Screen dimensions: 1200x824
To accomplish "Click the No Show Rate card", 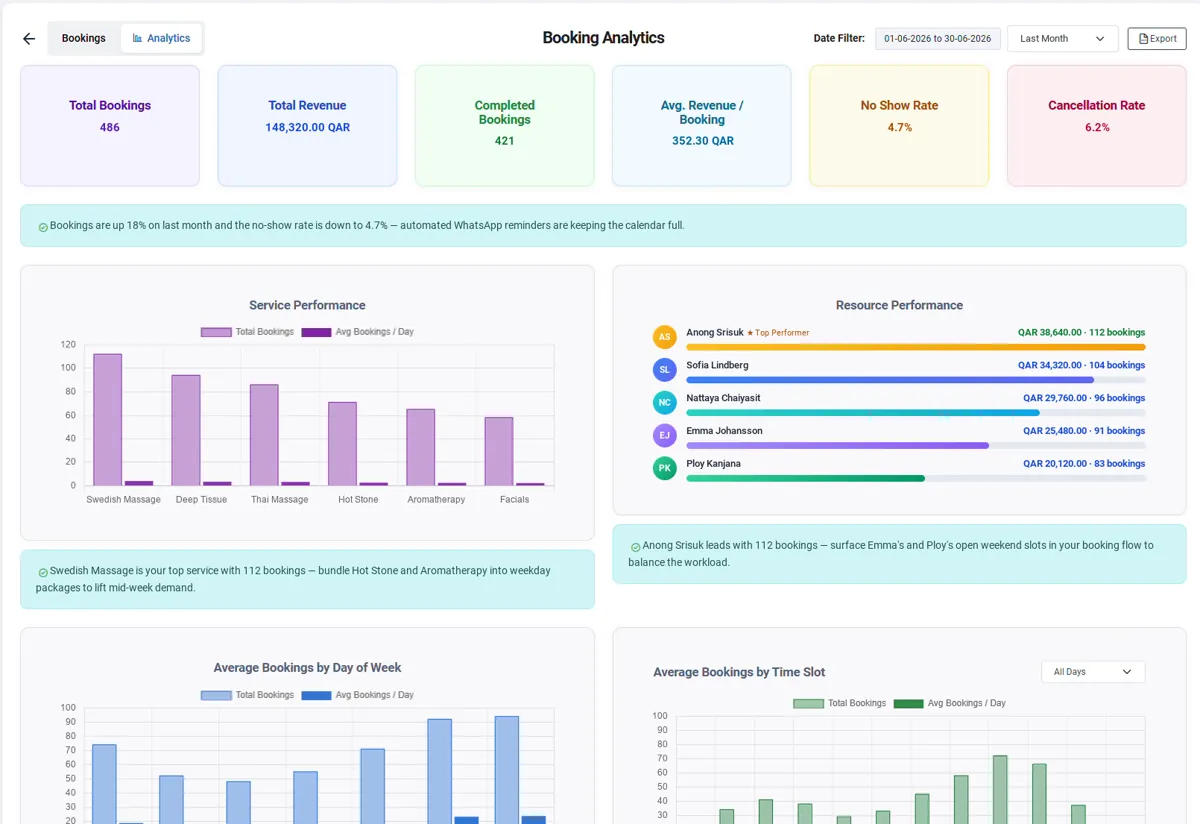I will (899, 126).
